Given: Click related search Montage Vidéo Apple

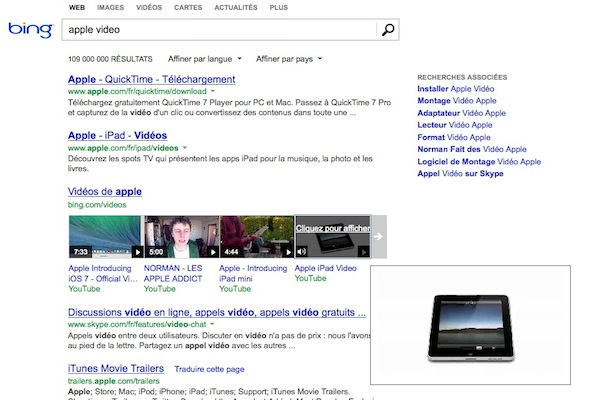Looking at the screenshot, I should [x=457, y=101].
